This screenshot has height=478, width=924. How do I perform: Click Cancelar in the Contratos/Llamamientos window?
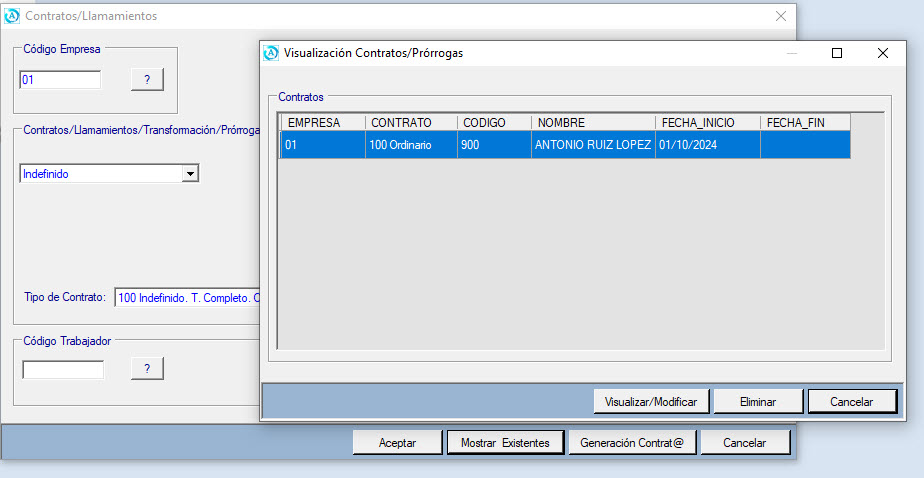click(744, 442)
